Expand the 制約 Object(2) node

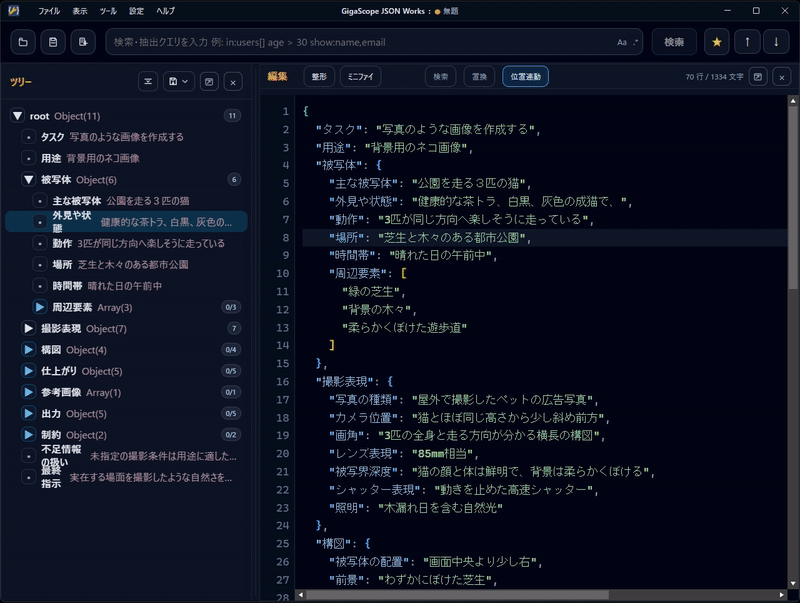point(29,435)
